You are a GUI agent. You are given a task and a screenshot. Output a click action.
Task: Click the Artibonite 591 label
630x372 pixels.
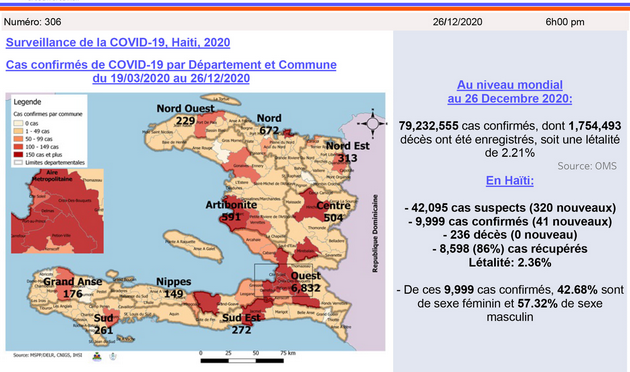(x=231, y=211)
